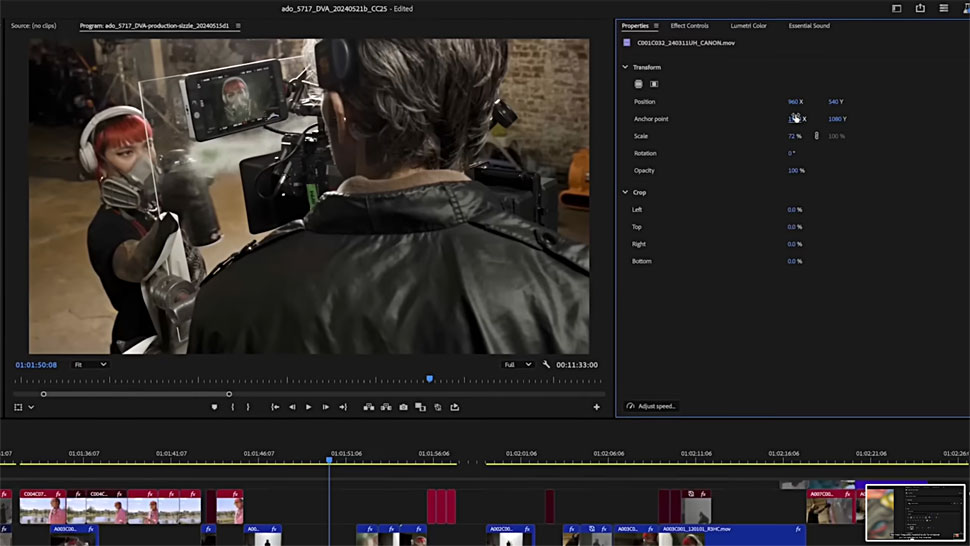Click left handle of monitor zoom scrollbar
Viewport: 970px width, 546px height.
click(x=43, y=394)
